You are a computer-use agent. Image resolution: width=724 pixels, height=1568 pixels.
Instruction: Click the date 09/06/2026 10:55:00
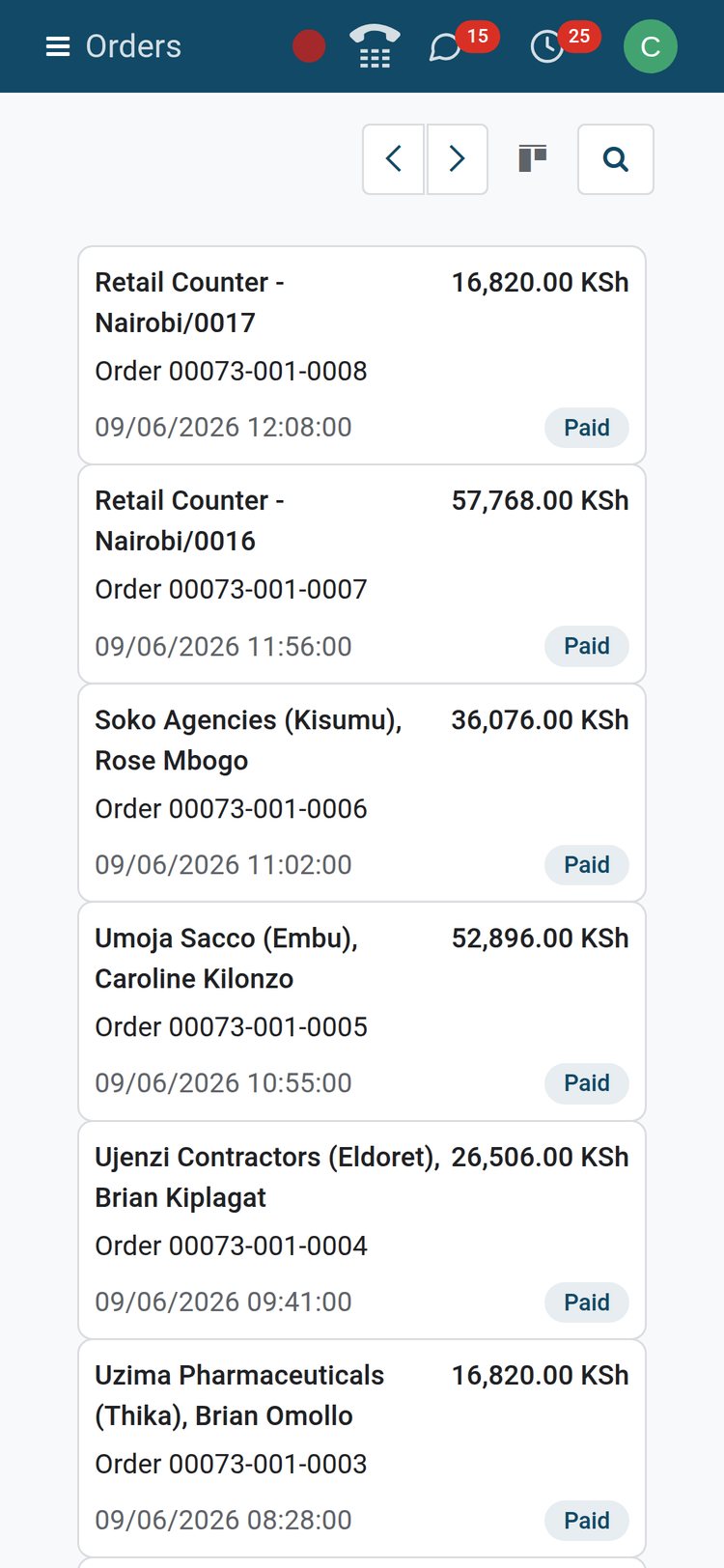coord(223,1082)
